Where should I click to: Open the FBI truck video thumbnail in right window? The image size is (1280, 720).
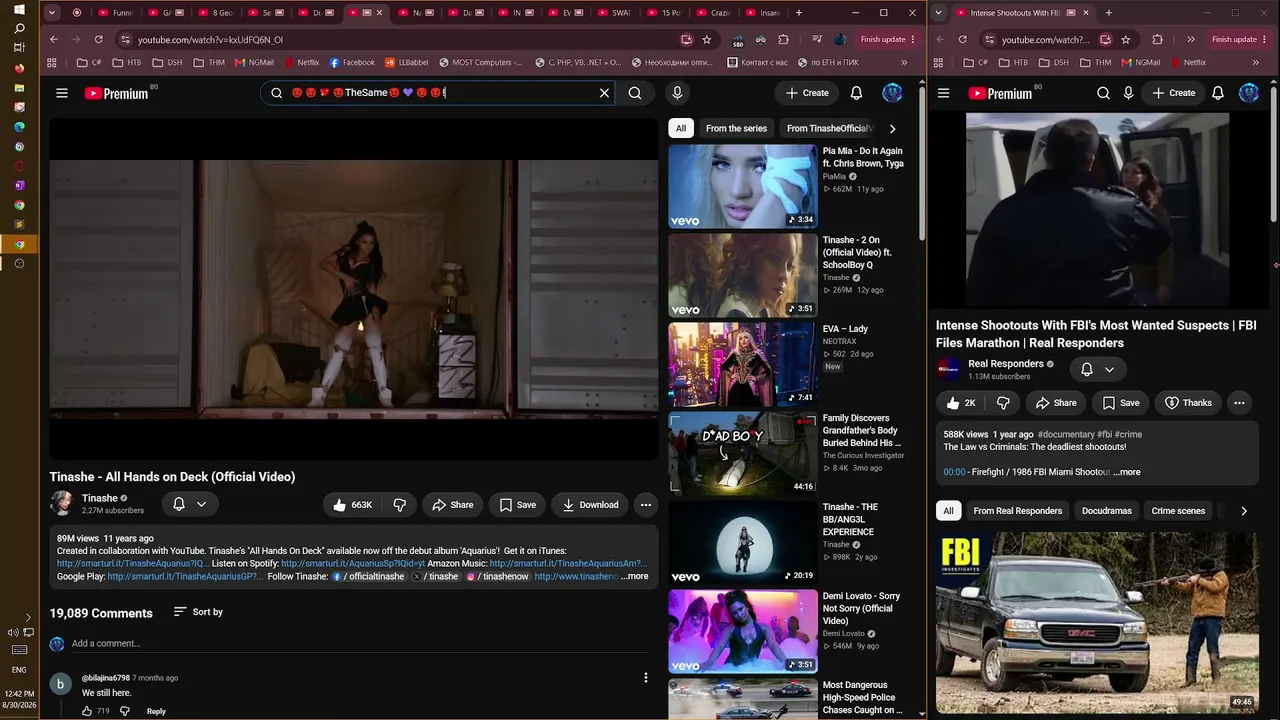tap(1097, 623)
